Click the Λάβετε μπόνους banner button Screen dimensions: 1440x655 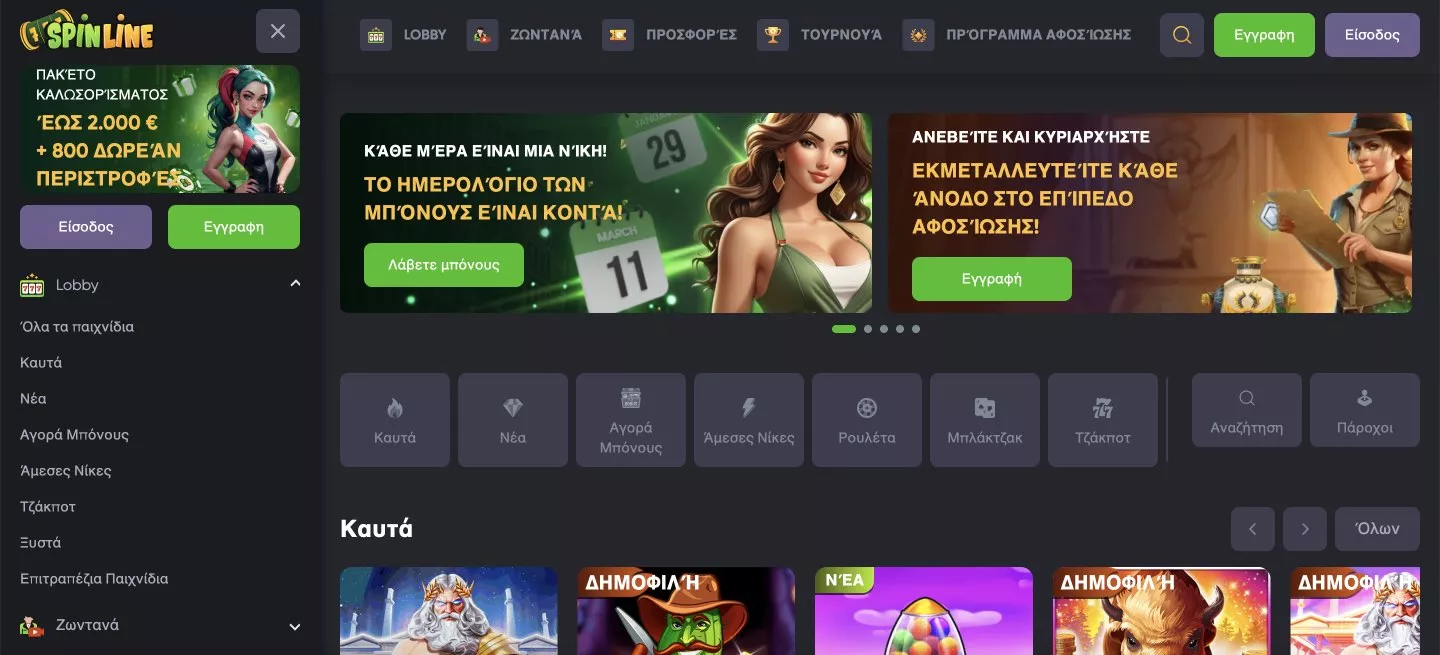(x=444, y=265)
